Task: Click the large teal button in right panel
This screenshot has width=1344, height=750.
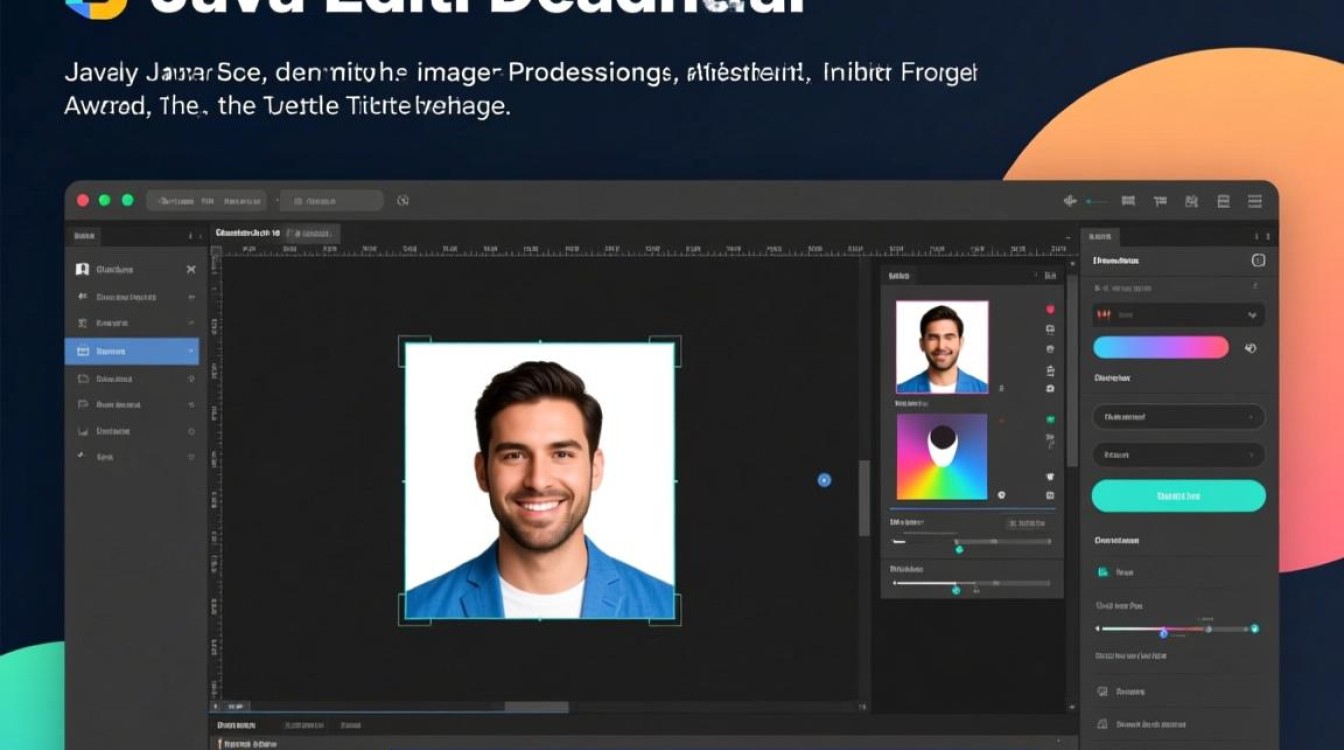Action: pos(1178,496)
